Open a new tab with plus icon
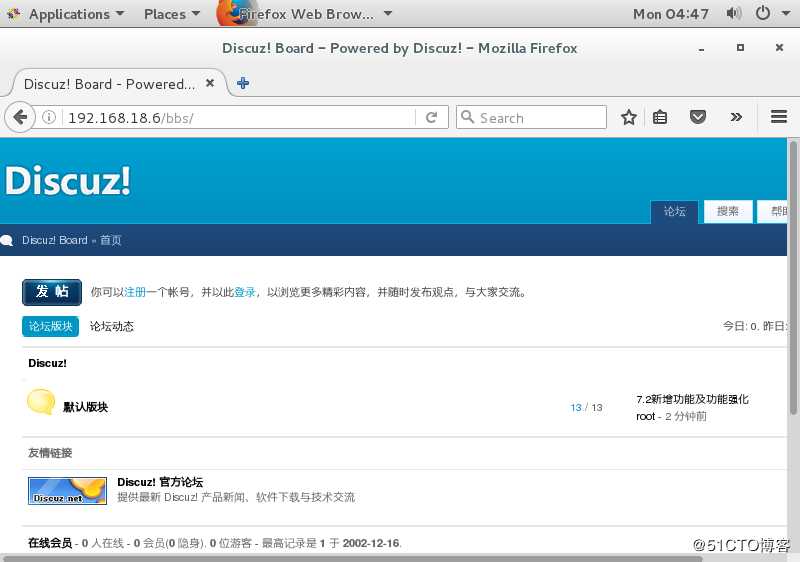The width and height of the screenshot is (800, 562). tap(243, 84)
